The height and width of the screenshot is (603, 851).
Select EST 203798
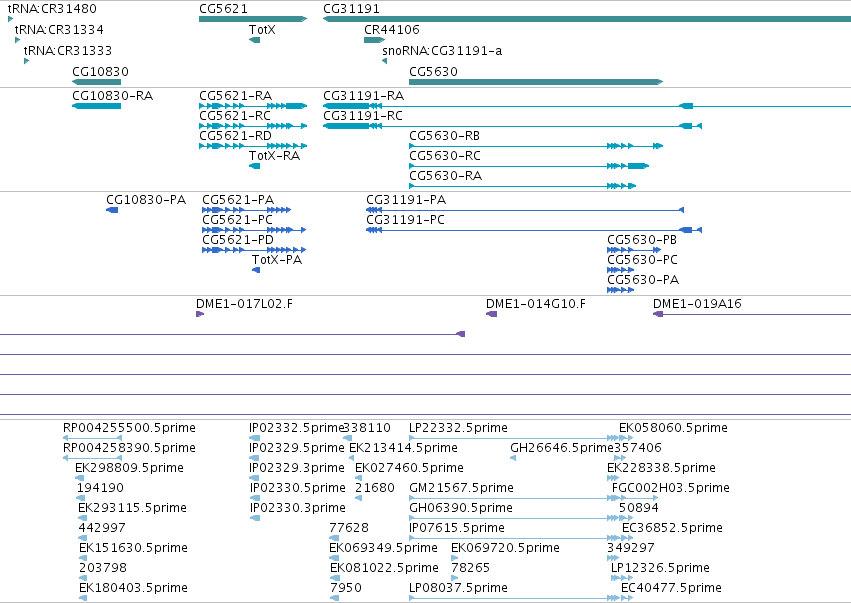pos(83,579)
